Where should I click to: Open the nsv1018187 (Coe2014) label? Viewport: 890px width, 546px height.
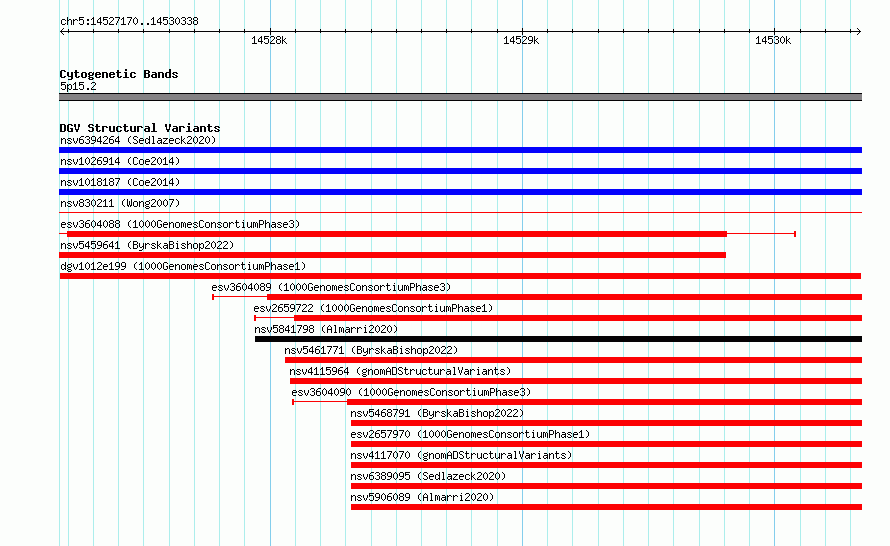pos(120,182)
